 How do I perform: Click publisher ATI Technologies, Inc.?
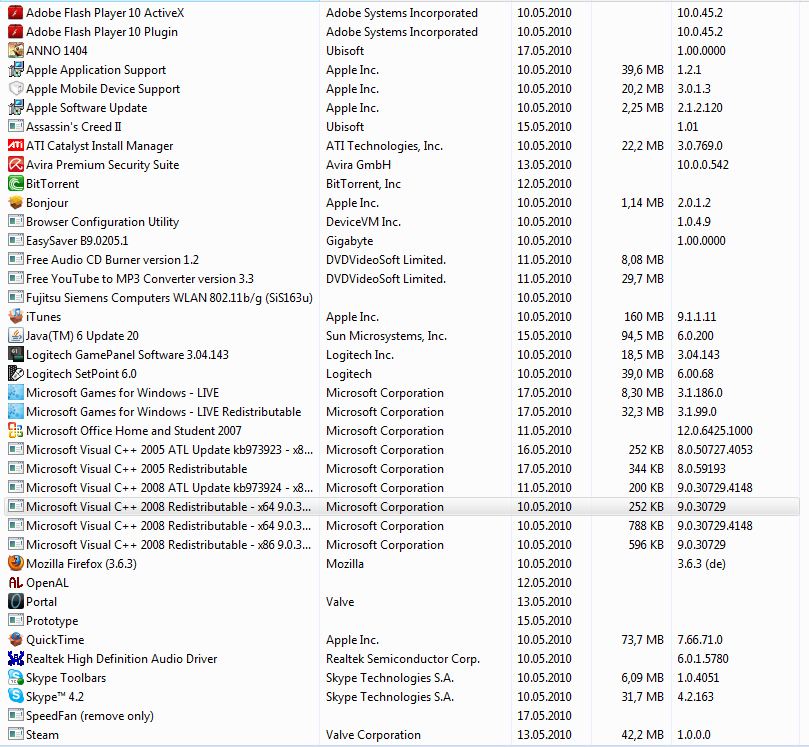click(x=384, y=146)
